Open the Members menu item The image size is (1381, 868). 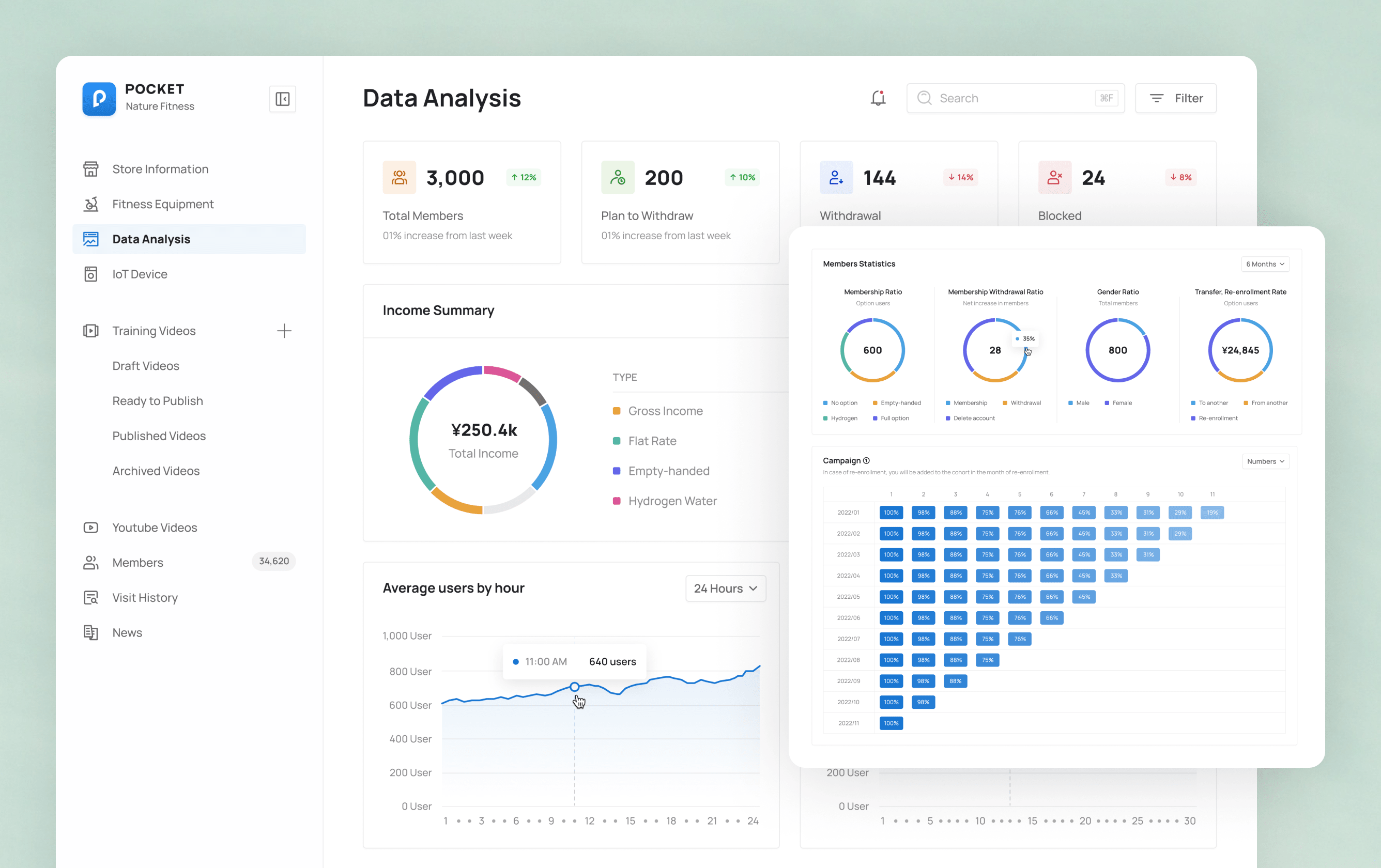pos(137,563)
